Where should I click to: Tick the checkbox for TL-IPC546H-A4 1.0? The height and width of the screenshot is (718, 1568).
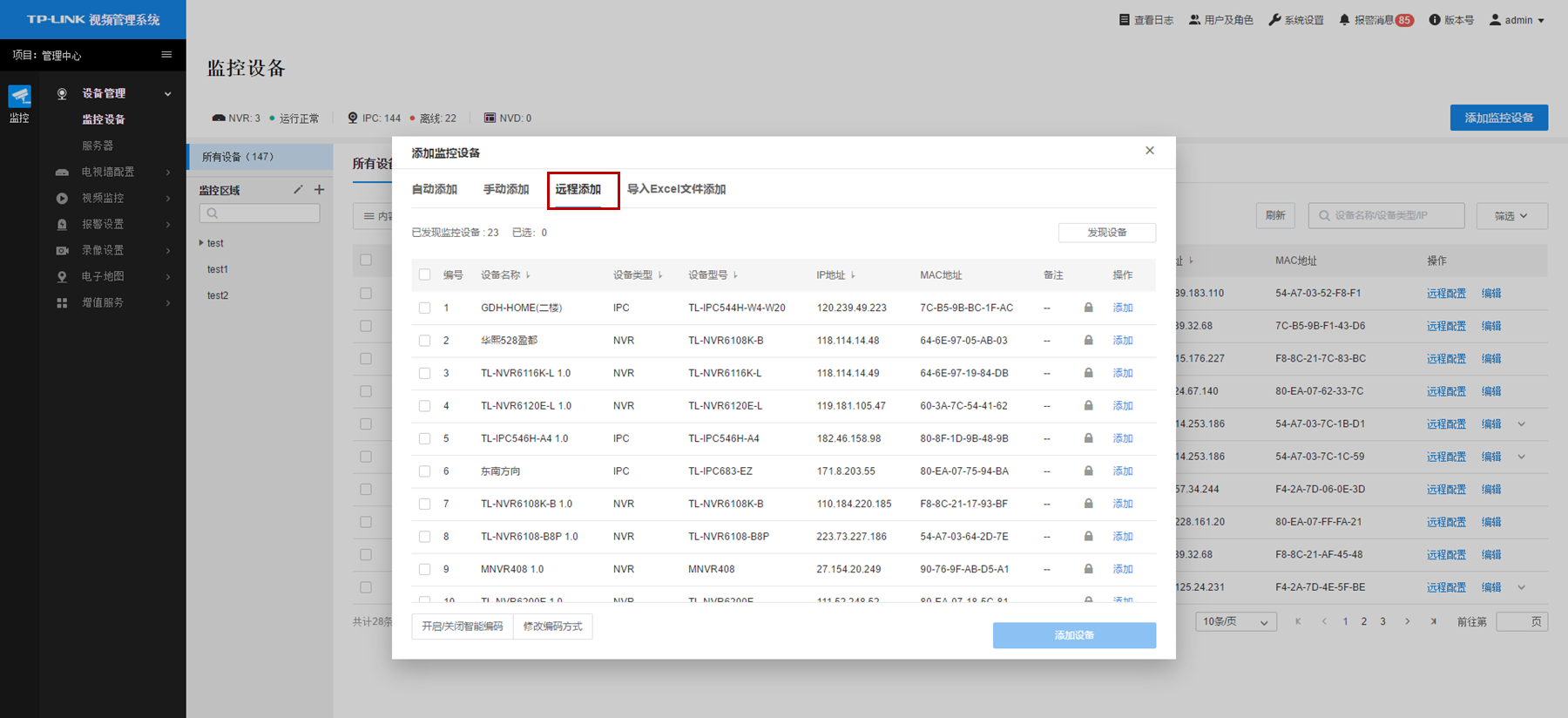pyautogui.click(x=424, y=439)
